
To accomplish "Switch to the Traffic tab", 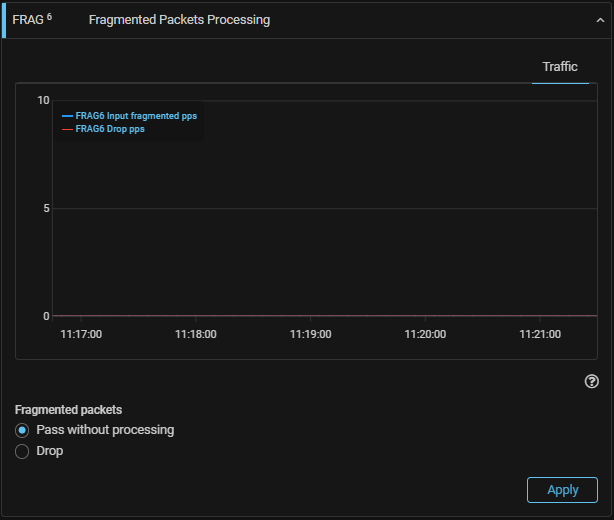I will coord(560,67).
